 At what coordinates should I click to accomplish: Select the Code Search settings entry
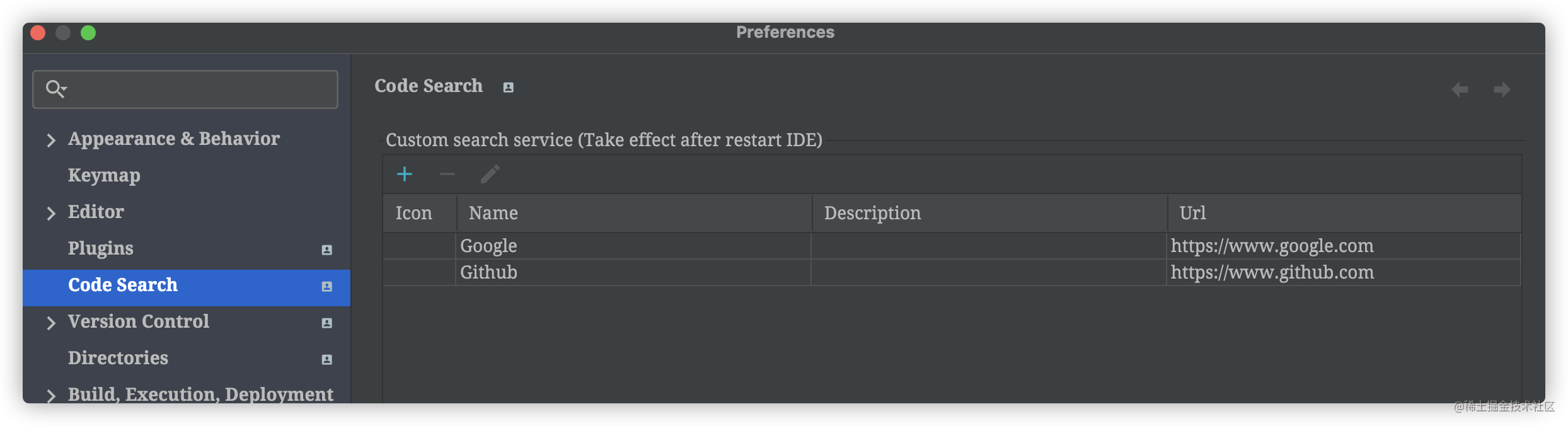point(122,285)
